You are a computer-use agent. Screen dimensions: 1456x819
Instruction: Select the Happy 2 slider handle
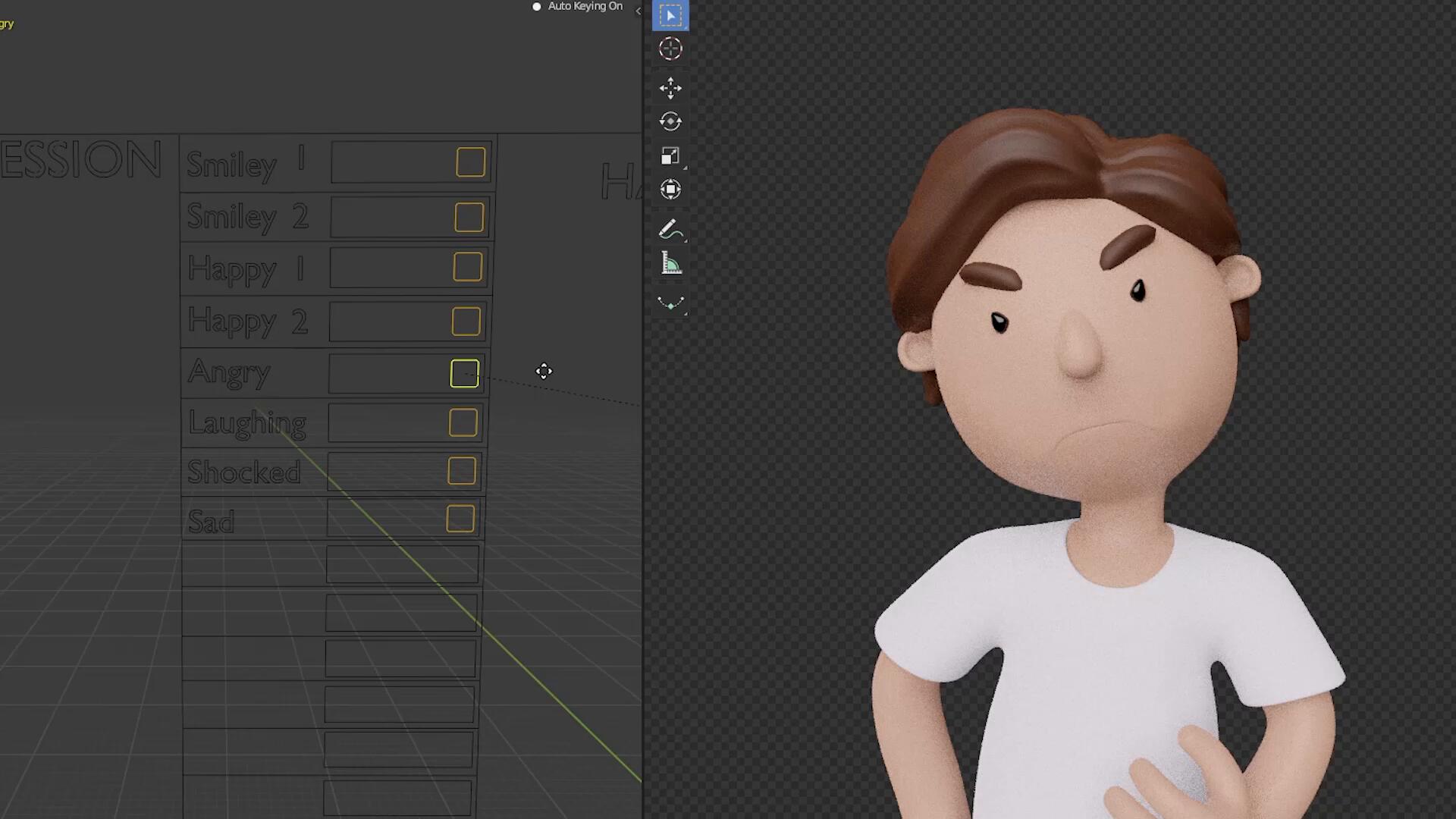466,322
